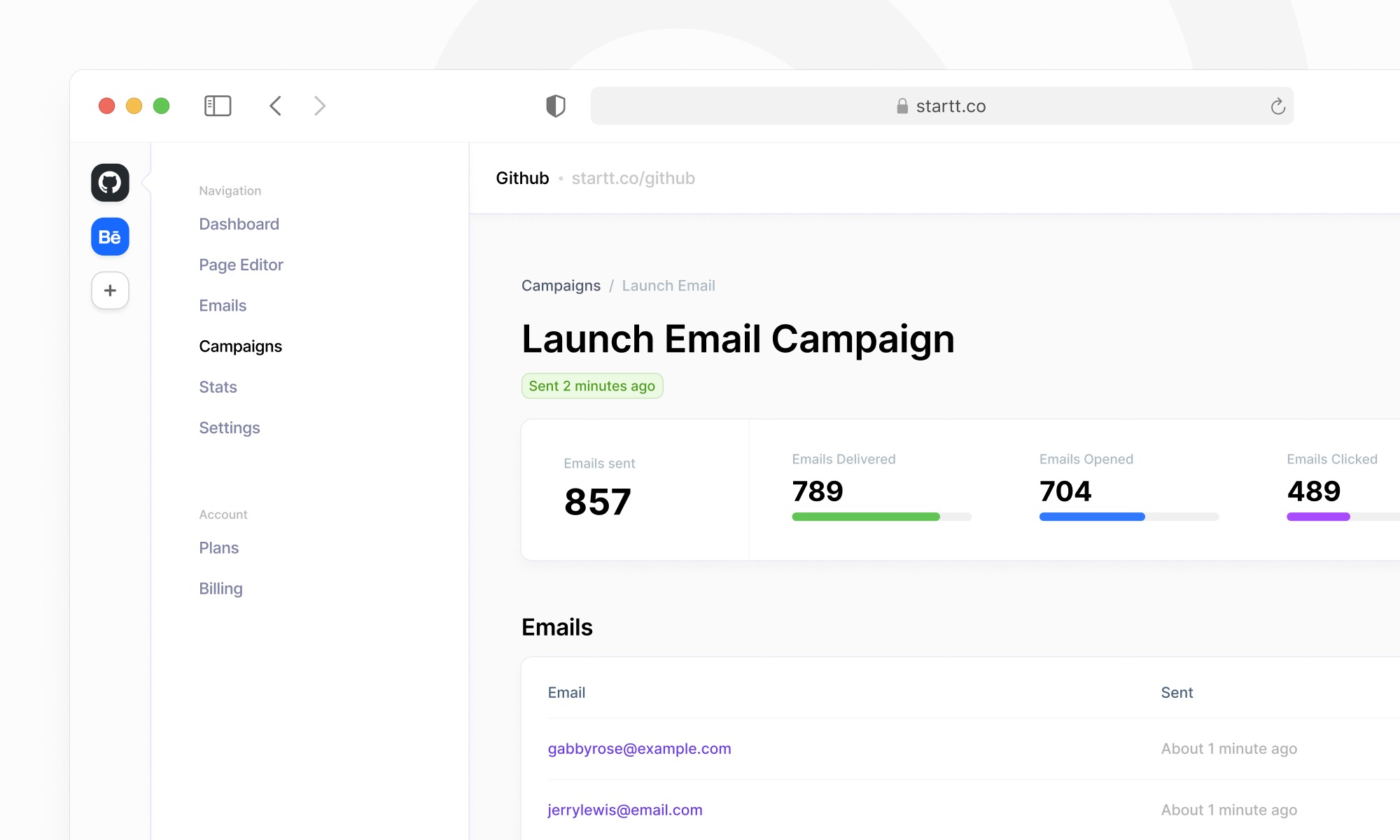Image resolution: width=1400 pixels, height=840 pixels.
Task: Open the Plans account page
Action: (218, 547)
